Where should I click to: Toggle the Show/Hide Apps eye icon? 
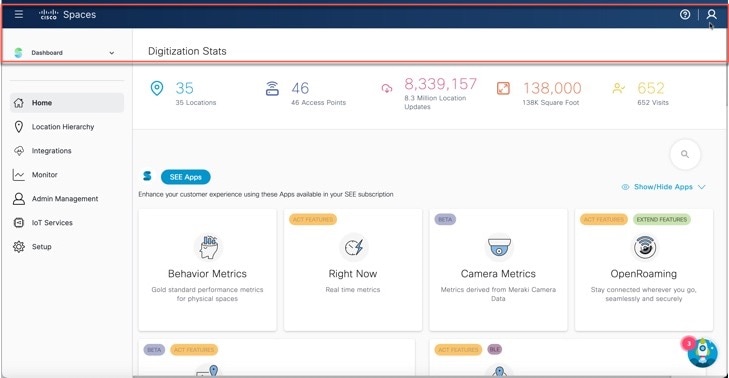(x=625, y=187)
